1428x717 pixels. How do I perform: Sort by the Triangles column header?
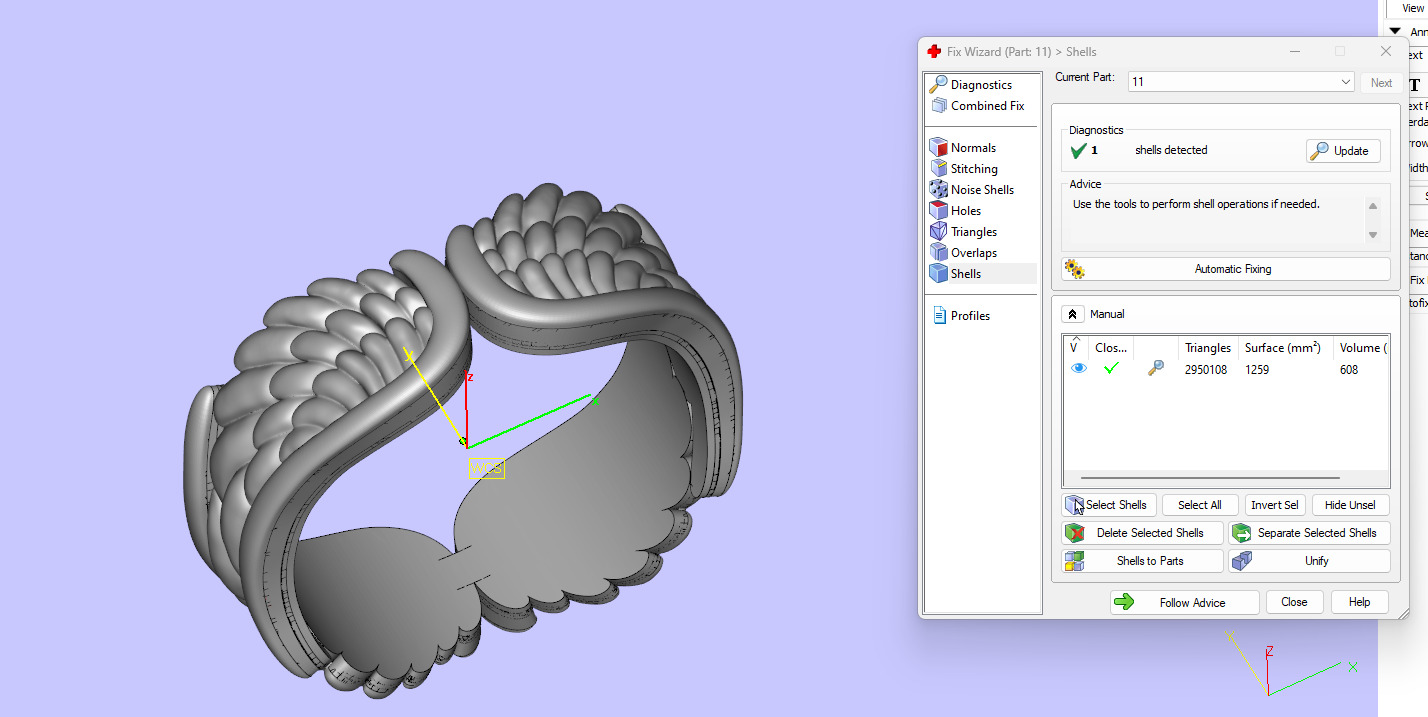pos(1207,348)
